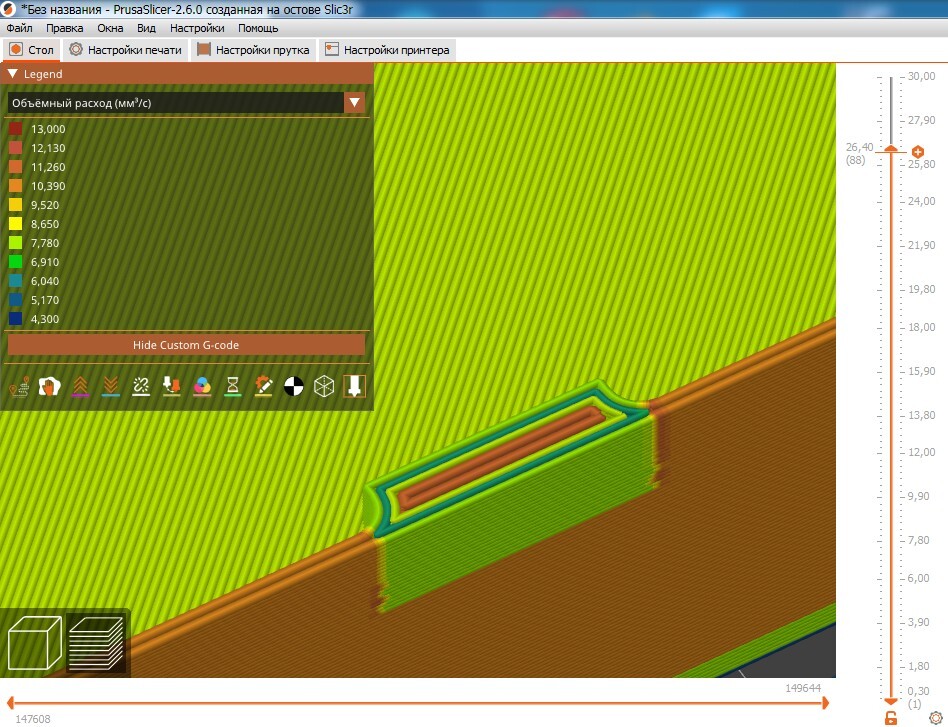Viewport: 948px width, 727px height.
Task: Toggle print pauses hourglass icon
Action: coord(232,386)
